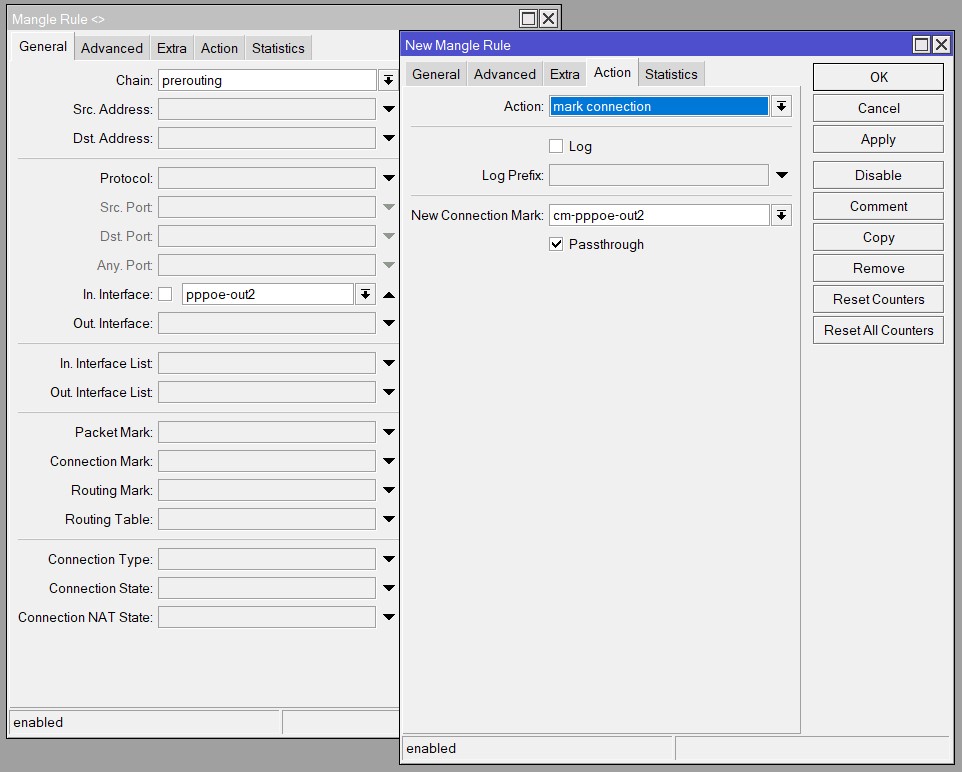Expand the Log Prefix field

coord(782,175)
